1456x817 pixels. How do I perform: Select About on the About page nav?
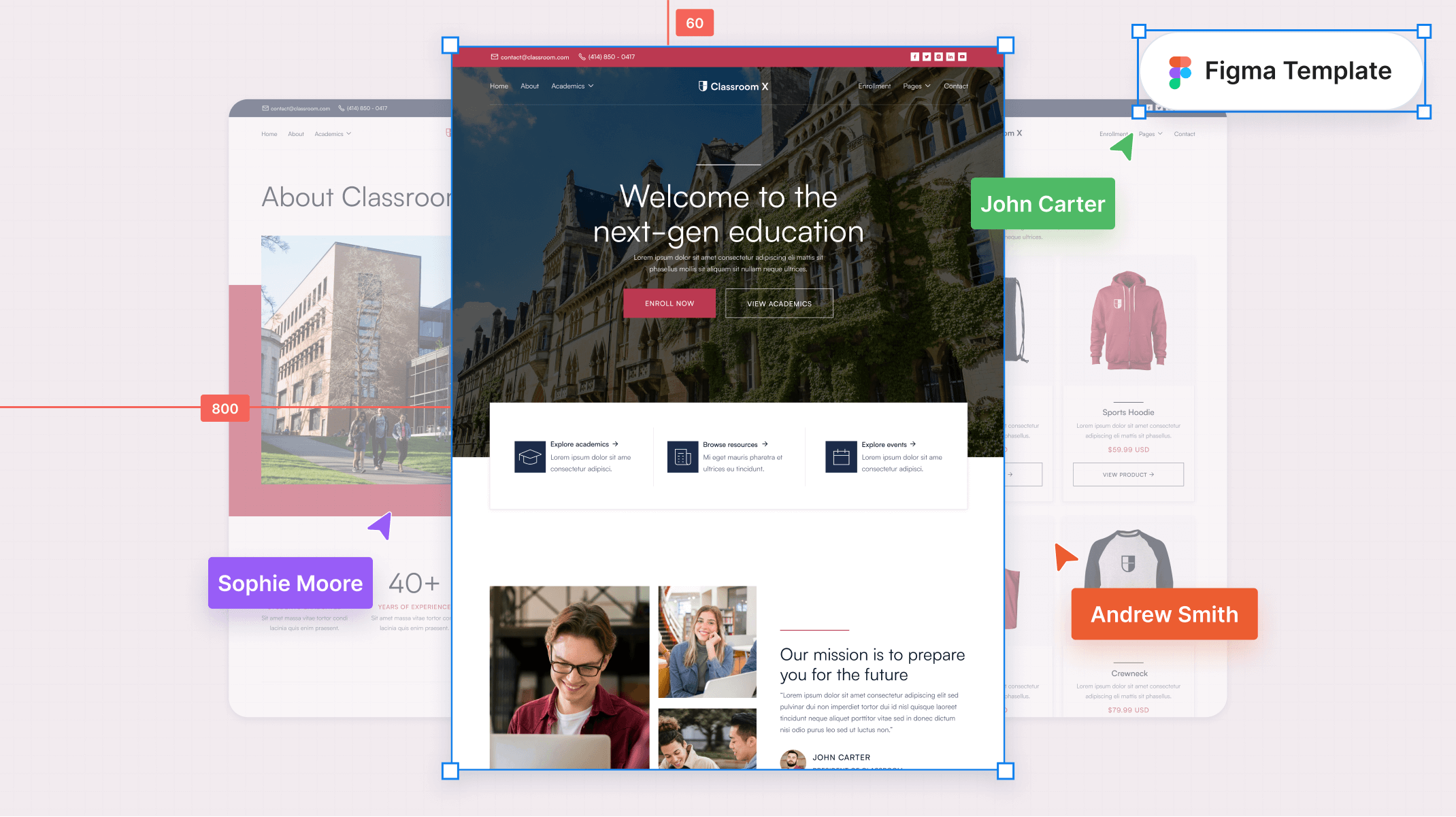(x=296, y=134)
